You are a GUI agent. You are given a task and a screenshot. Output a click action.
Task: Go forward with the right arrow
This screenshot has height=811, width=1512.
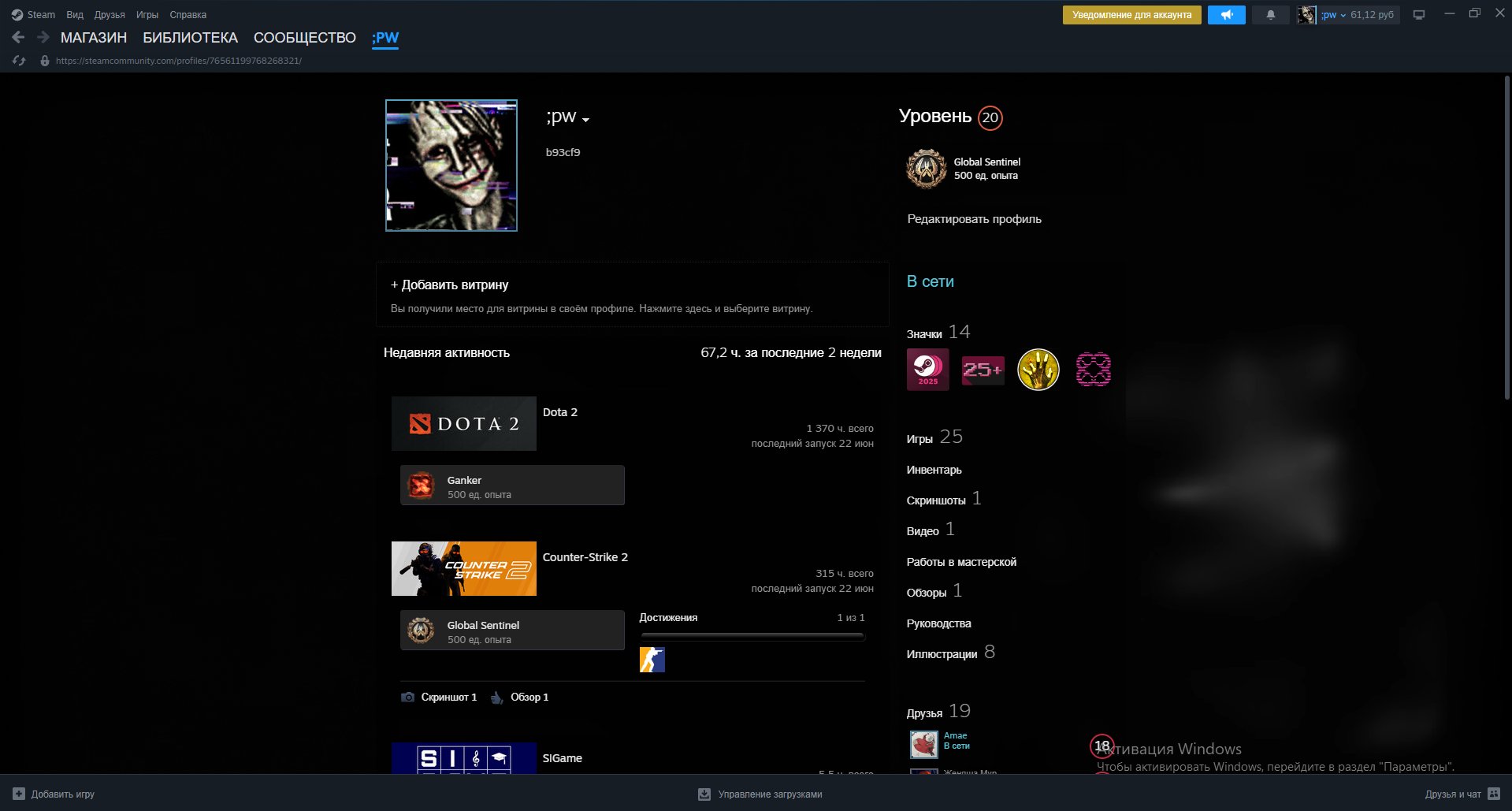(x=43, y=37)
